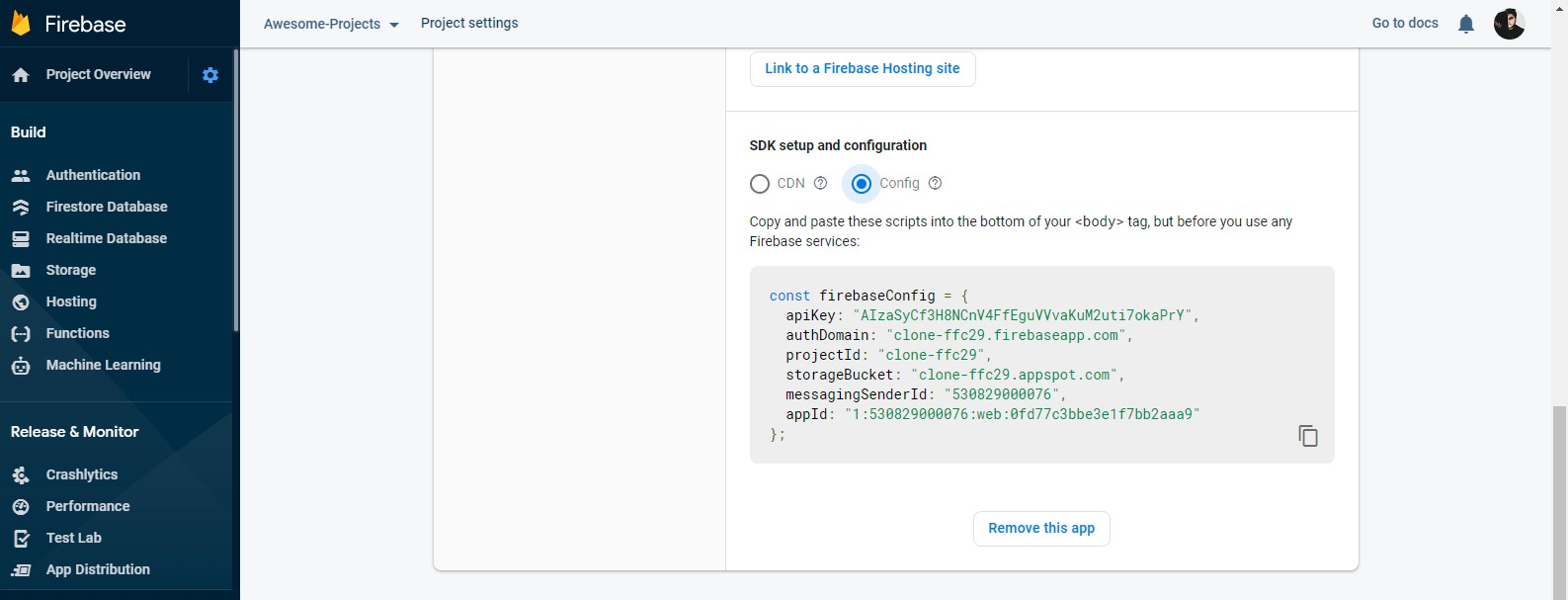Open Authentication in sidebar

coord(93,175)
